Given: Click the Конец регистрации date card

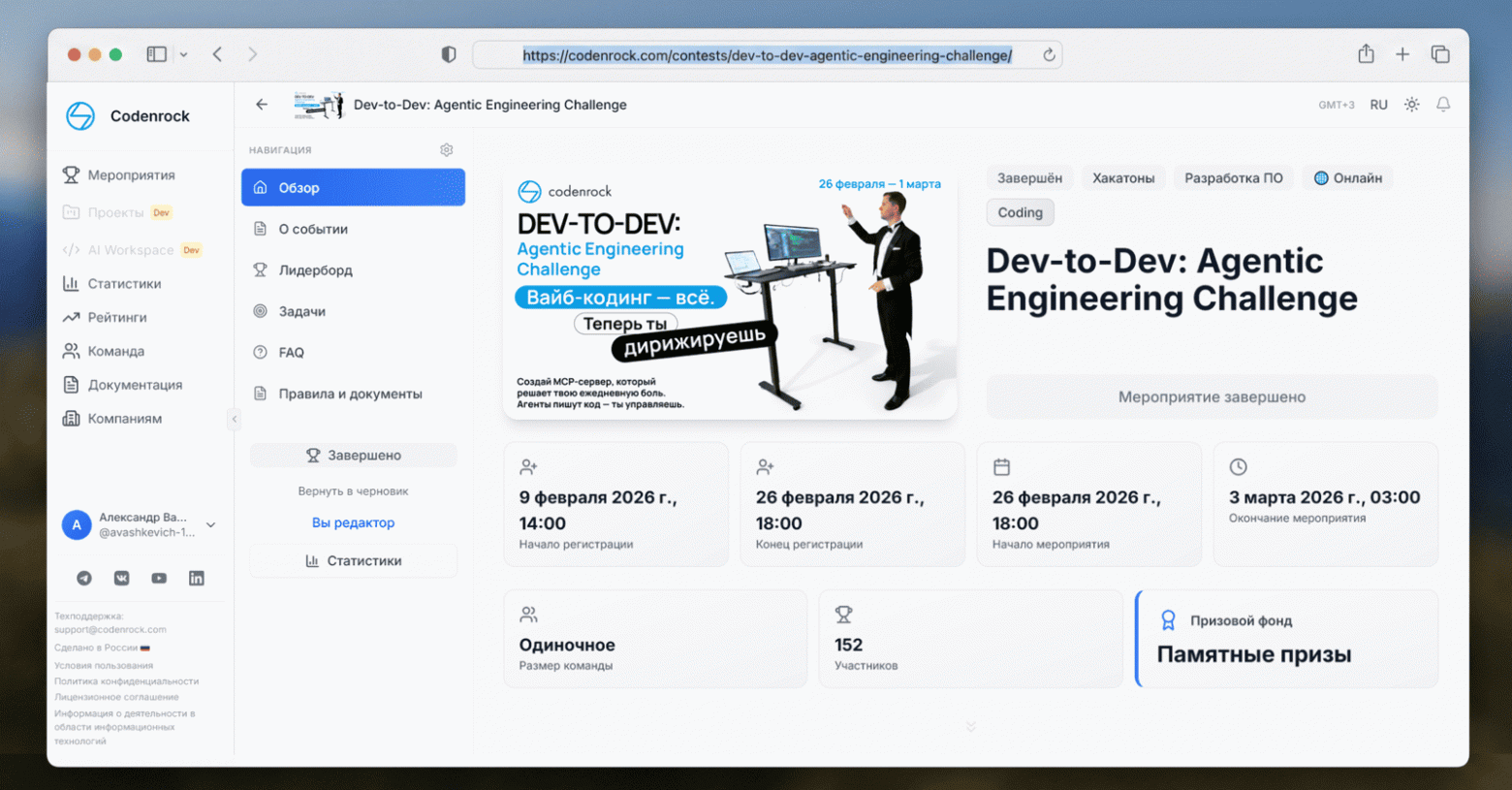Looking at the screenshot, I should pyautogui.click(x=852, y=504).
